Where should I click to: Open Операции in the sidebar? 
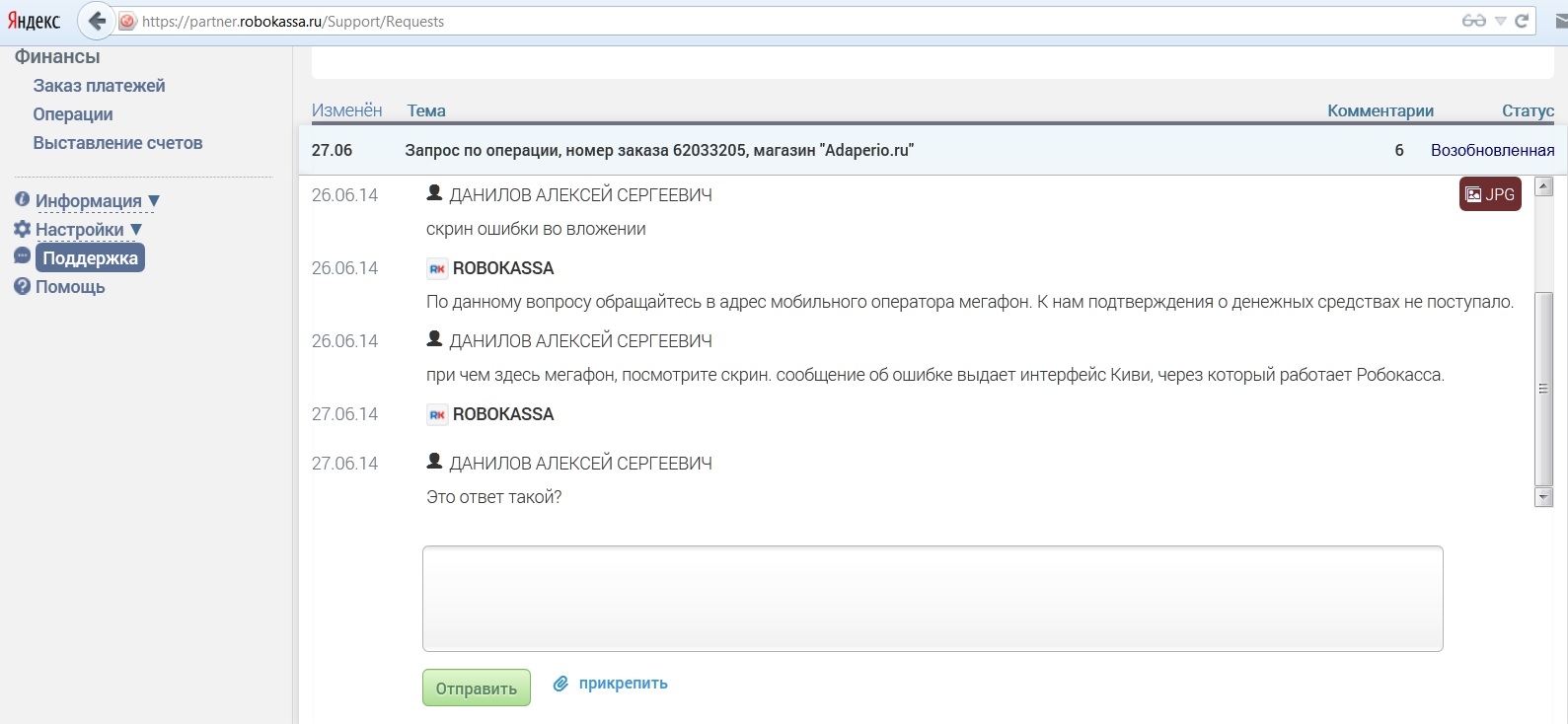(x=73, y=114)
